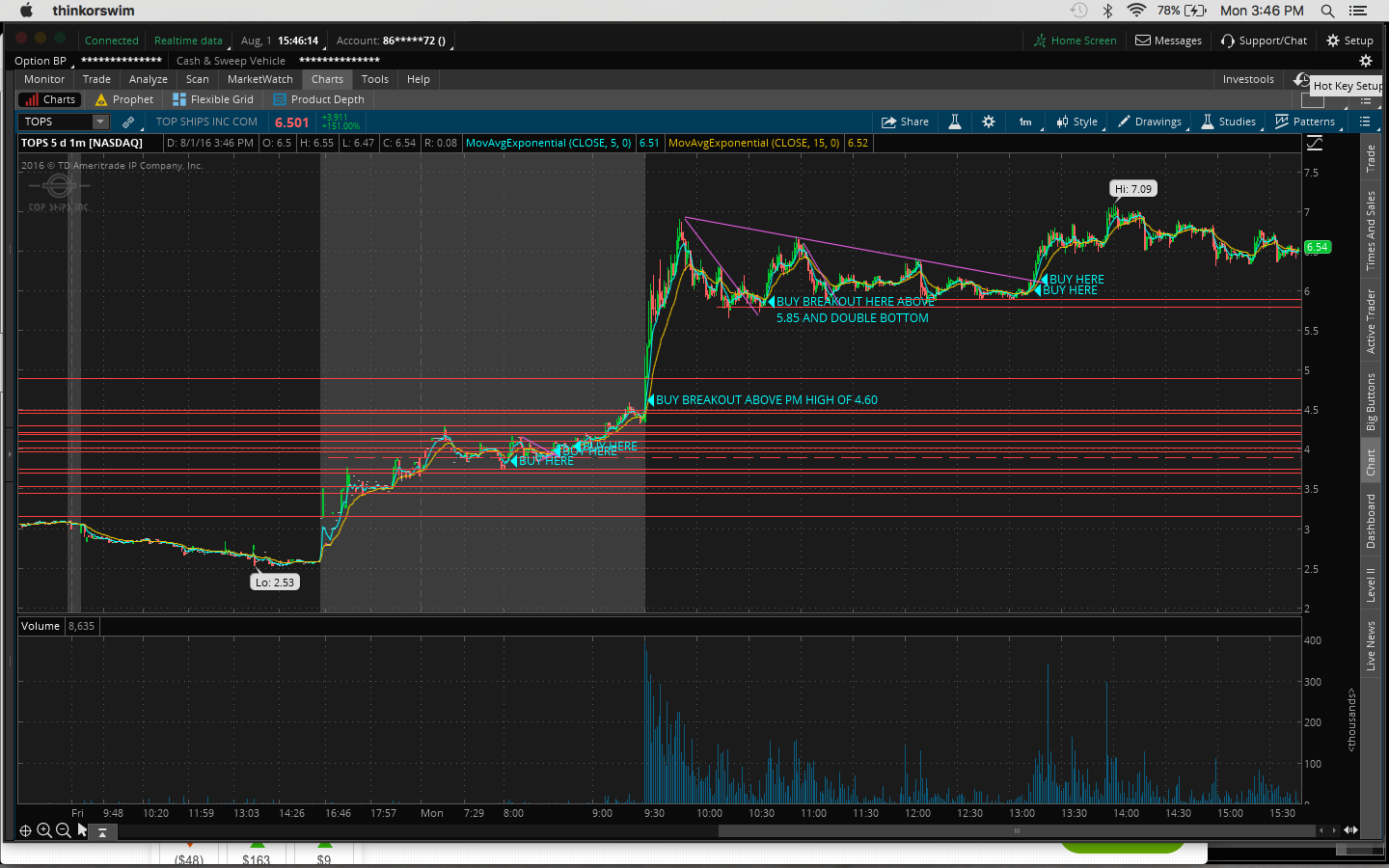
Task: Open the Bluetooth menu bar icon
Action: (1108, 11)
